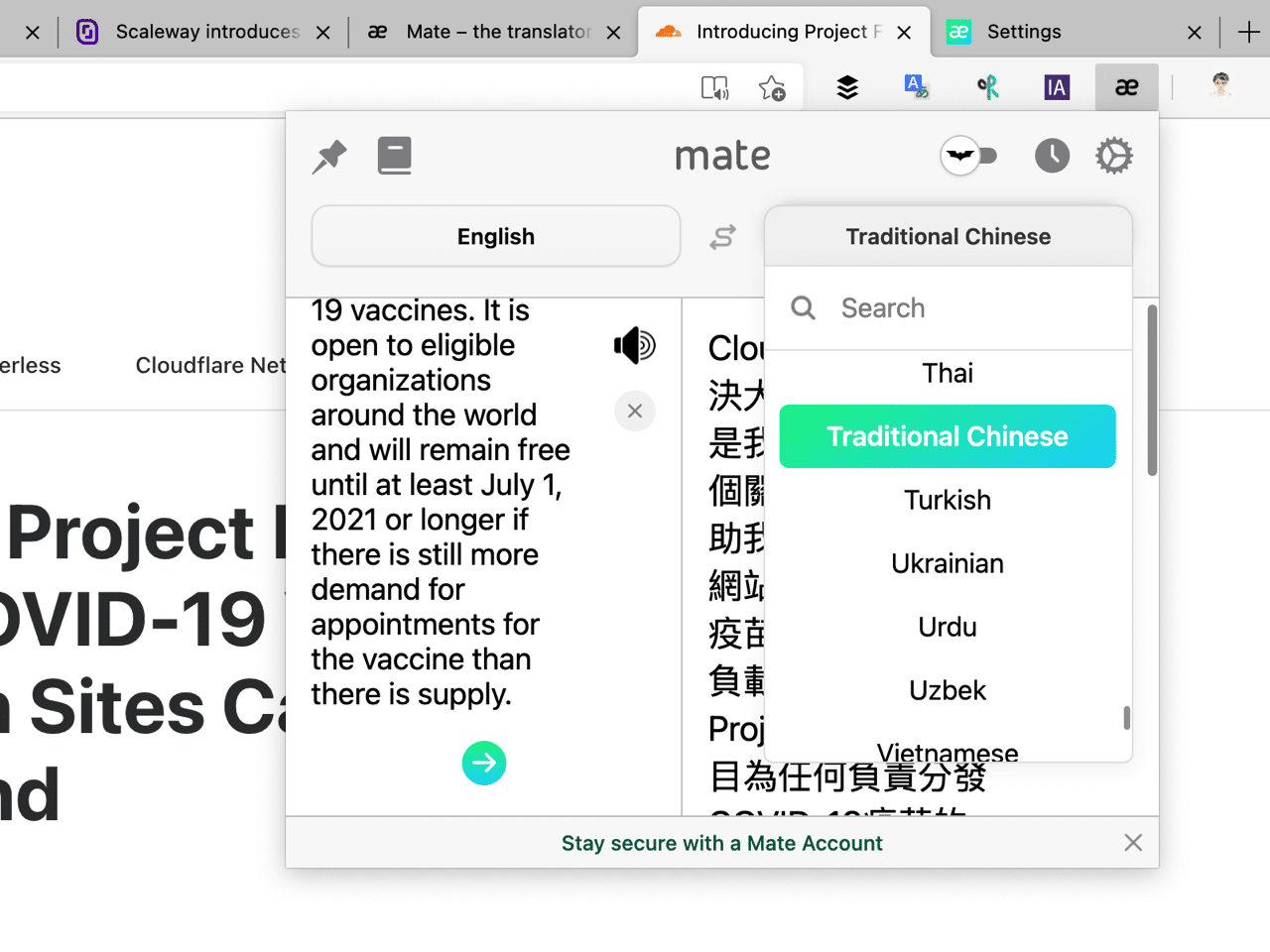The height and width of the screenshot is (952, 1270).
Task: Open translation history clock icon
Action: pyautogui.click(x=1052, y=156)
